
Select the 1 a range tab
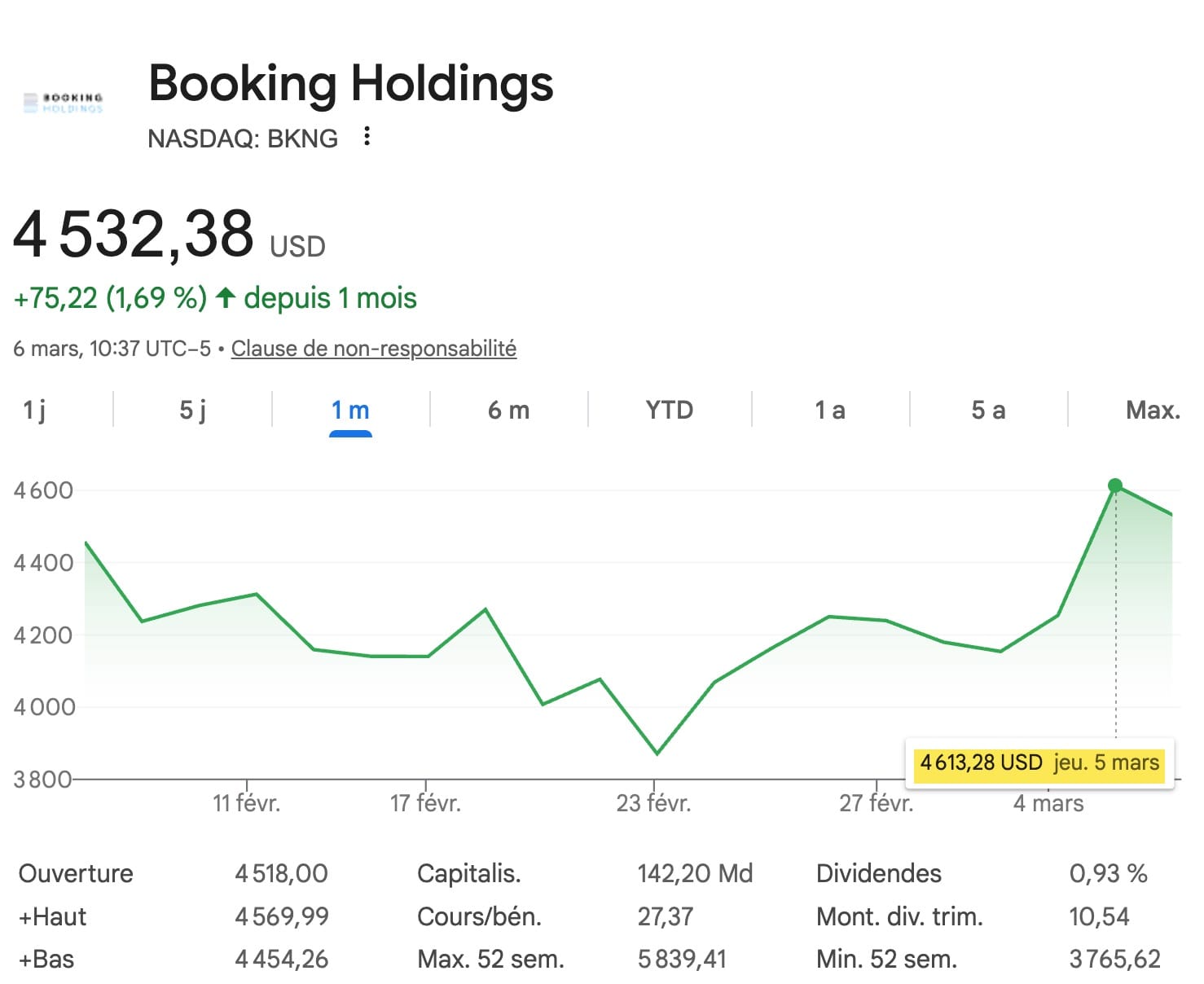click(x=829, y=410)
